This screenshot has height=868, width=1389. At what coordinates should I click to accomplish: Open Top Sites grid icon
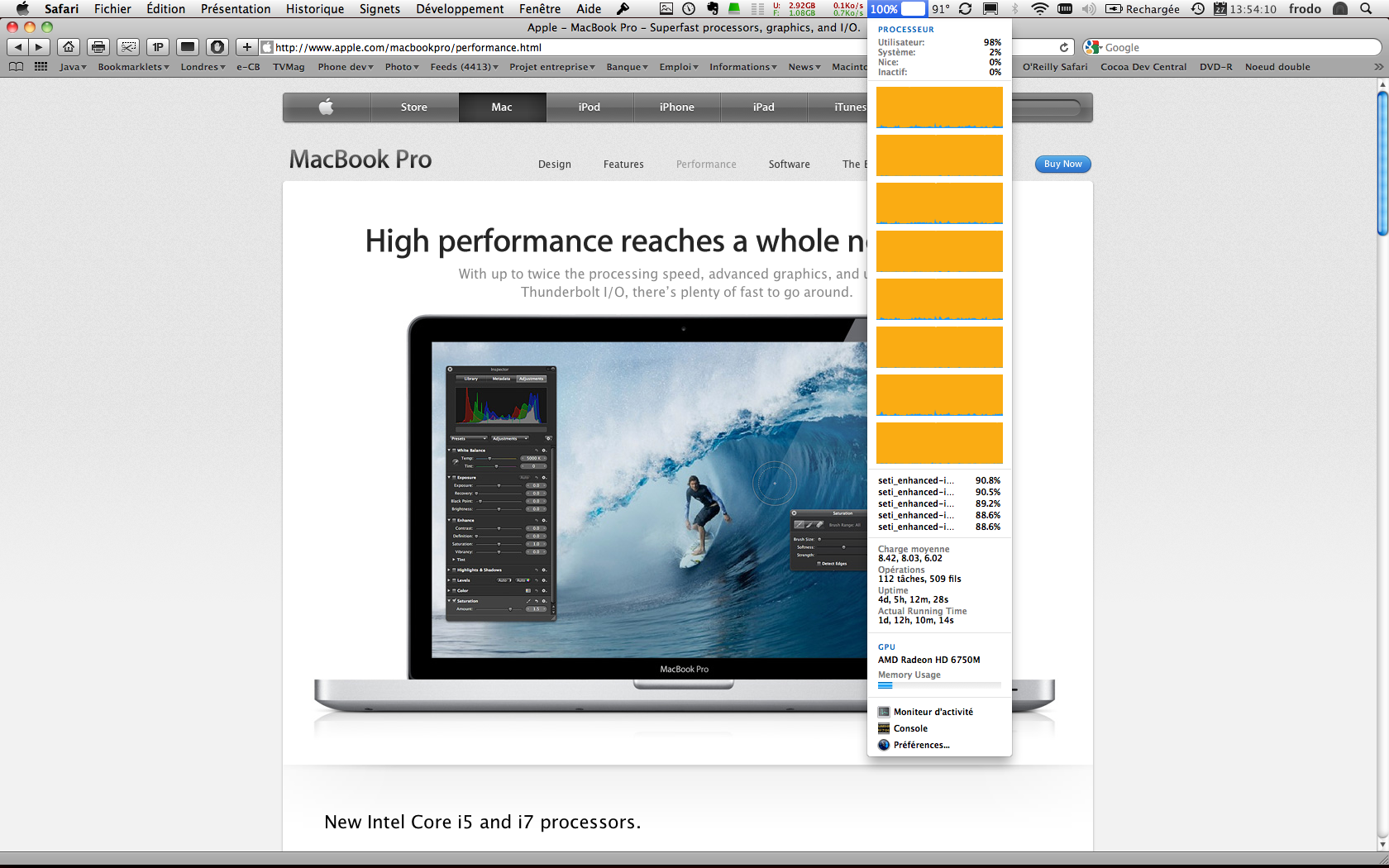(41, 67)
